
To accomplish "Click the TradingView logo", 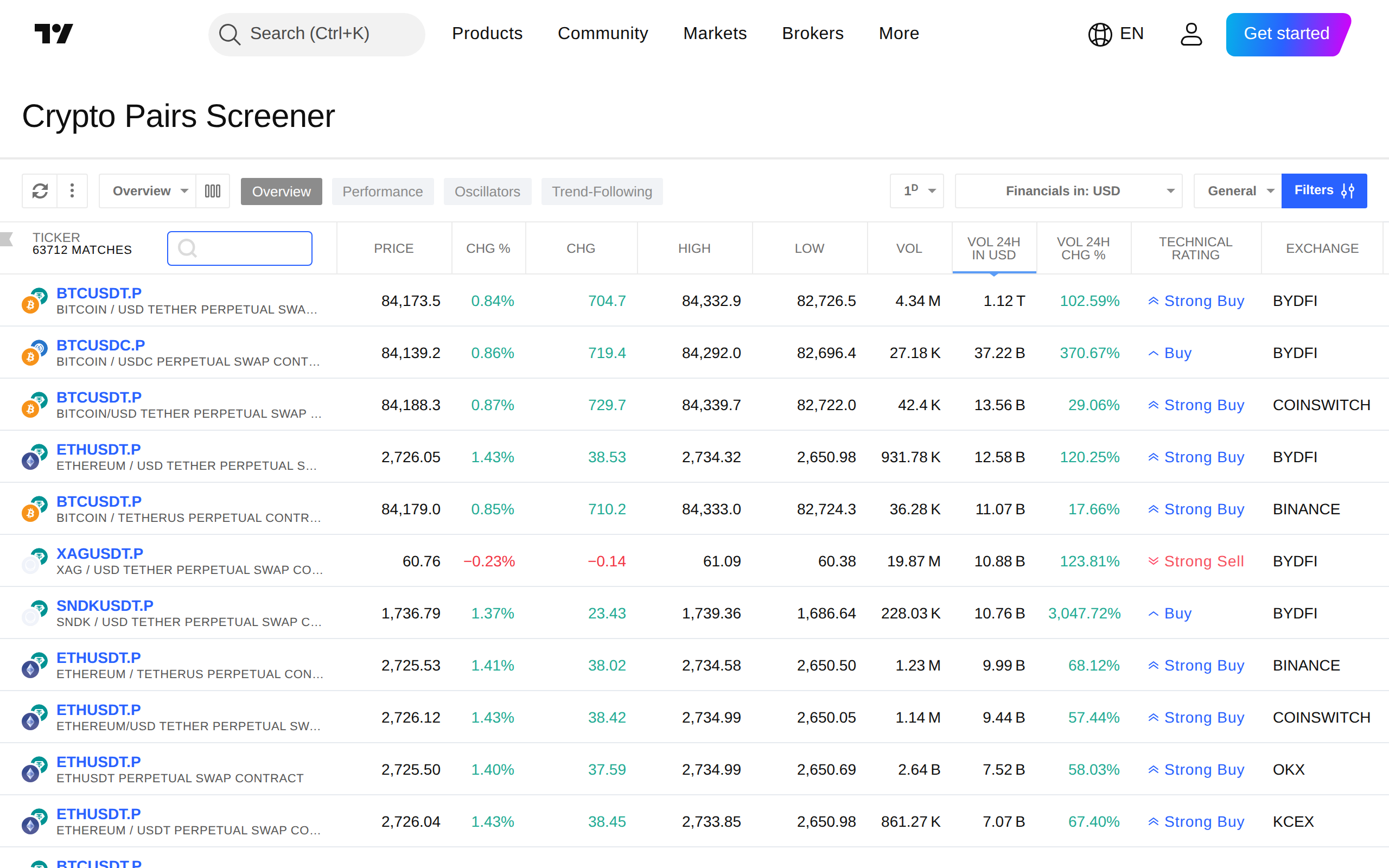I will pos(53,33).
